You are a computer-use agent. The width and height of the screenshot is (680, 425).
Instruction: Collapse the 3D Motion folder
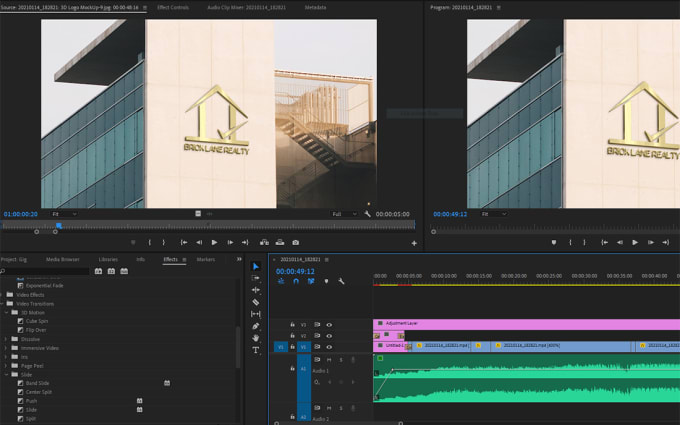point(7,312)
